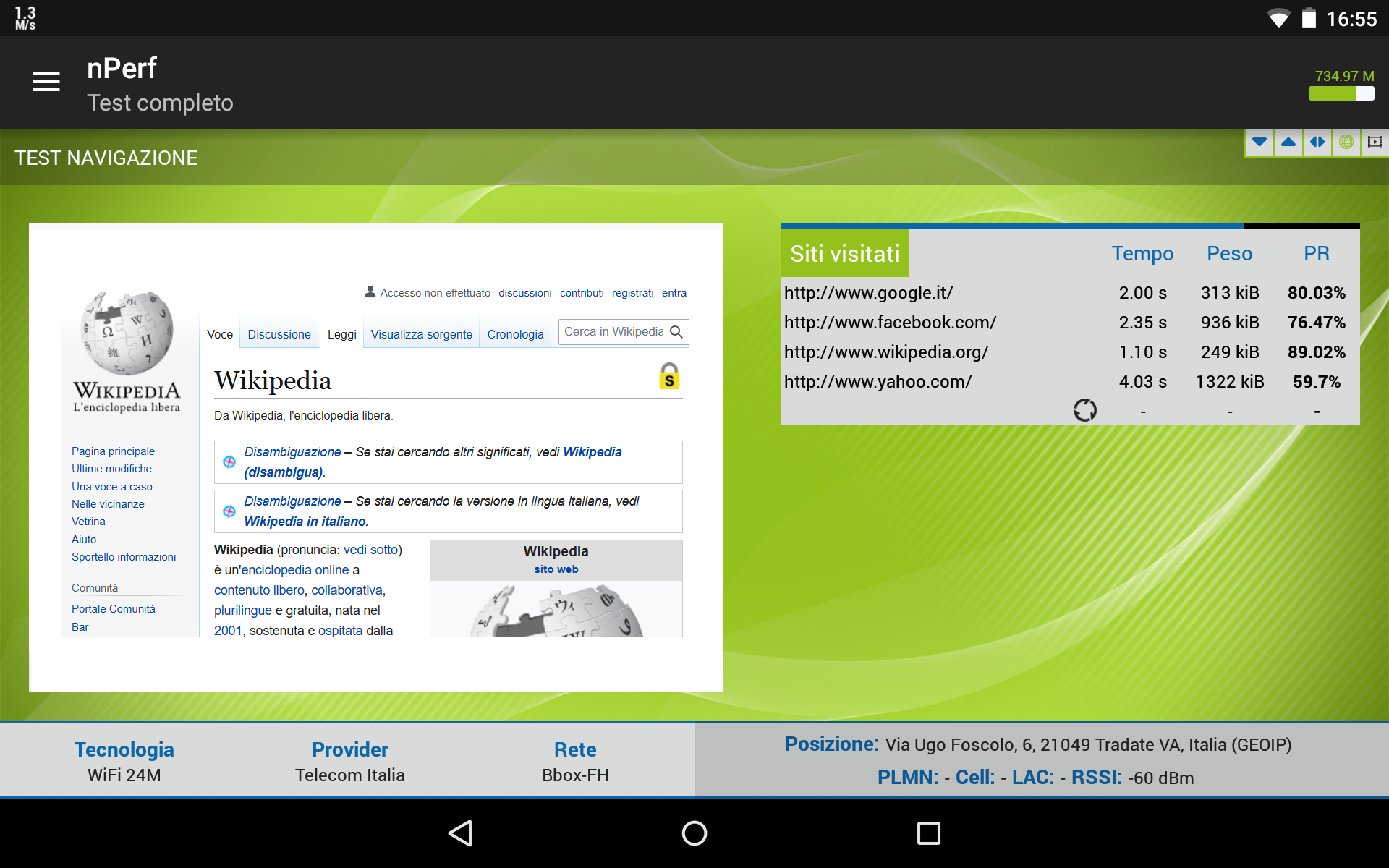
Task: Click the 89.02% PR value
Action: (x=1317, y=352)
